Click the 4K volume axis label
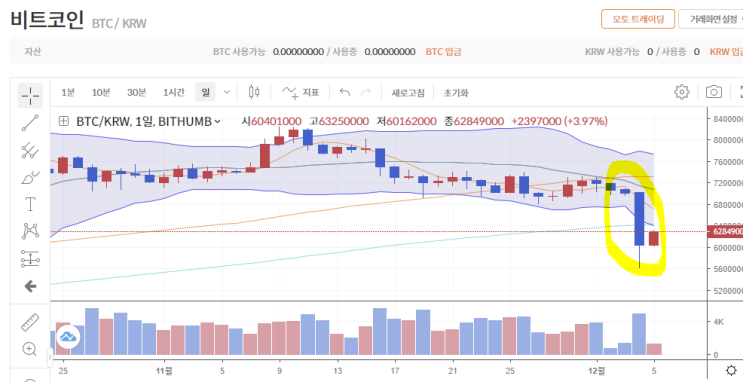Screen dimensions: 743x382 tap(718, 322)
